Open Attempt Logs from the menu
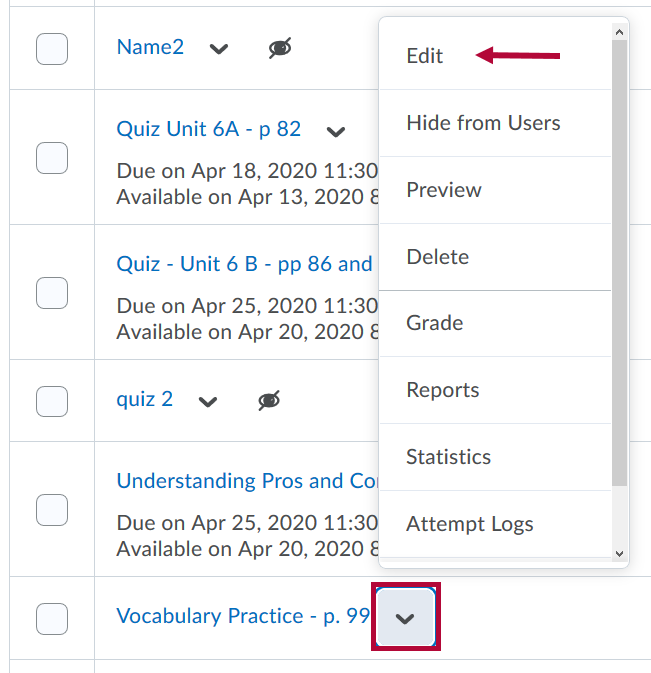The width and height of the screenshot is (651, 673). click(470, 524)
